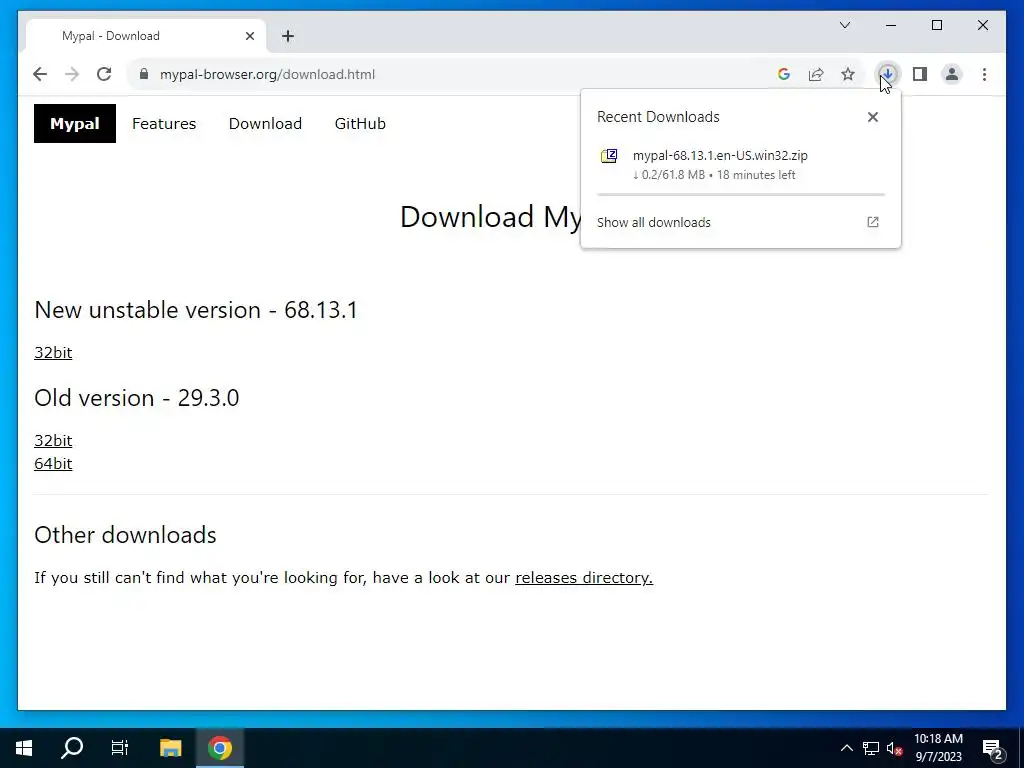Click the address bar URL

(267, 74)
